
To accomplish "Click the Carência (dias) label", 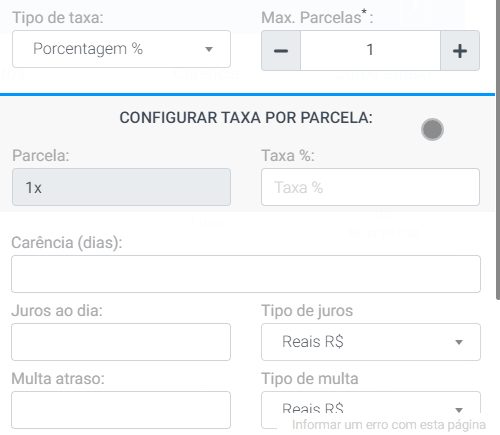I will coord(67,243).
